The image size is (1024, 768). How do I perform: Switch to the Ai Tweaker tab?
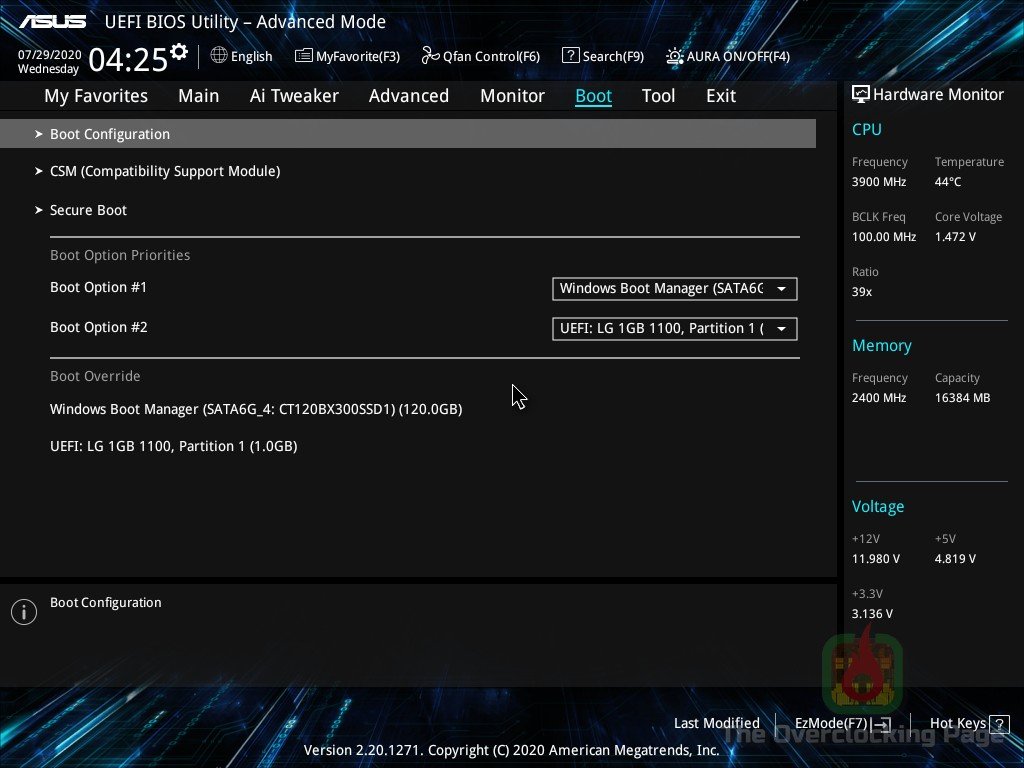point(294,96)
